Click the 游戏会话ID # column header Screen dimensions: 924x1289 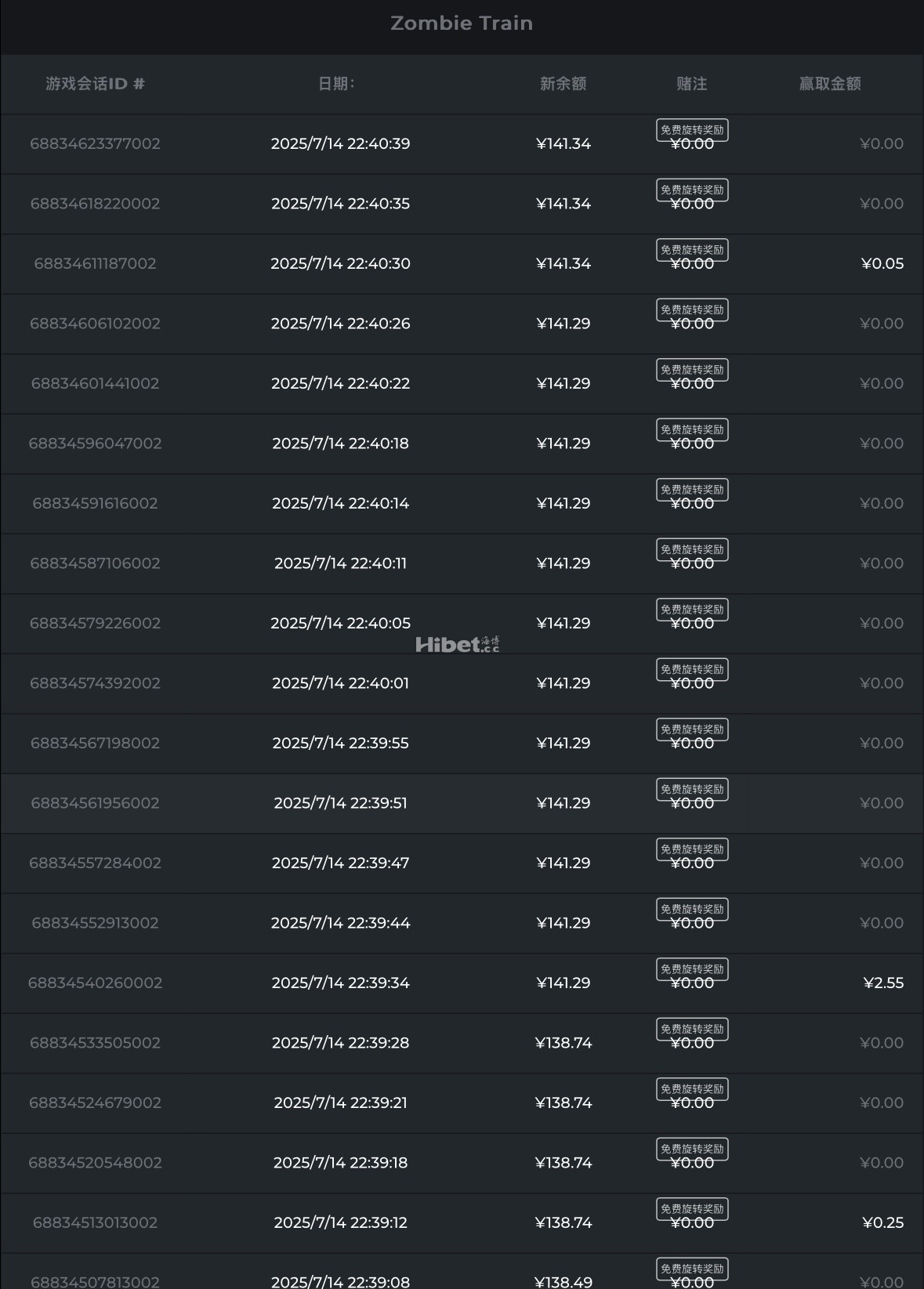pyautogui.click(x=95, y=84)
